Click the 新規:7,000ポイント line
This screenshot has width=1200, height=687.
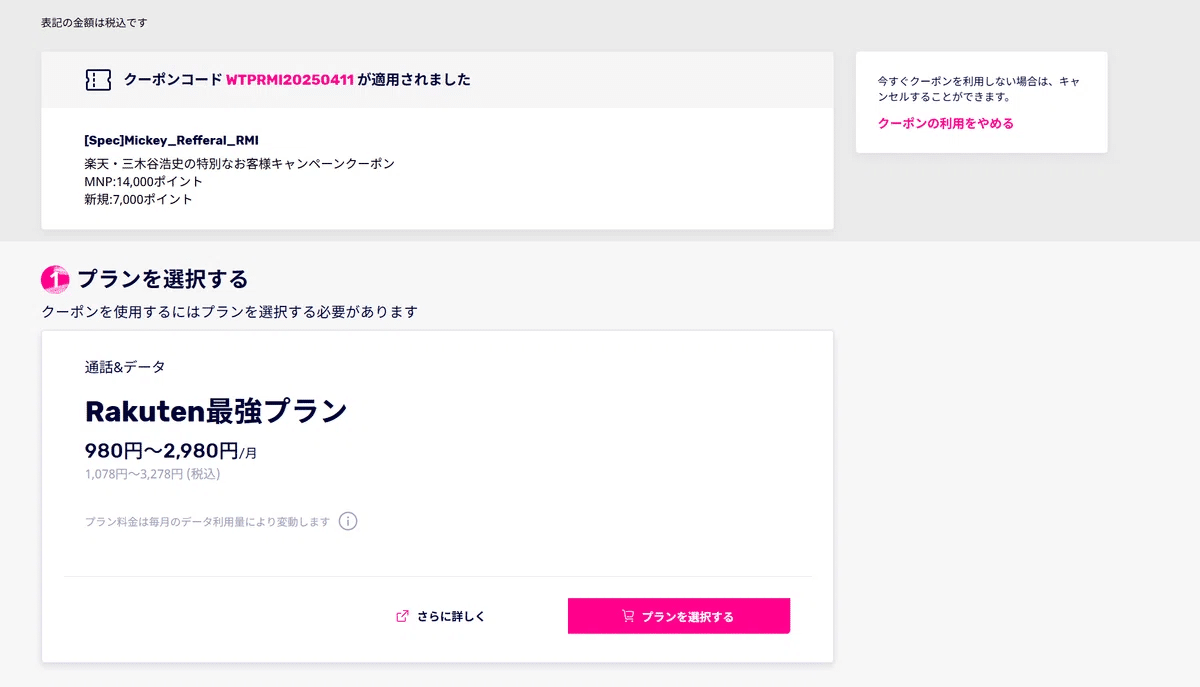[x=139, y=199]
